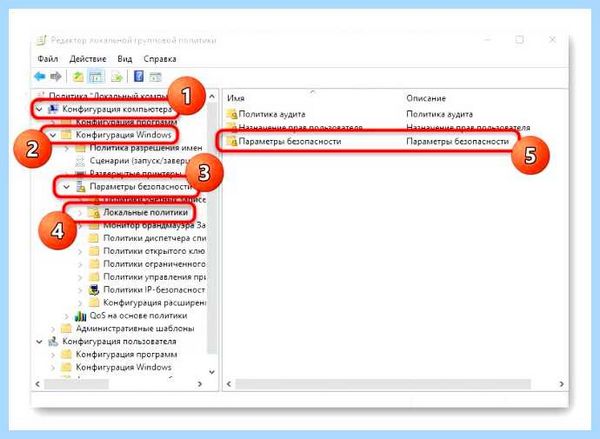The height and width of the screenshot is (439, 600).
Task: Select Конфигурация Windows under user configuration
Action: pos(123,367)
